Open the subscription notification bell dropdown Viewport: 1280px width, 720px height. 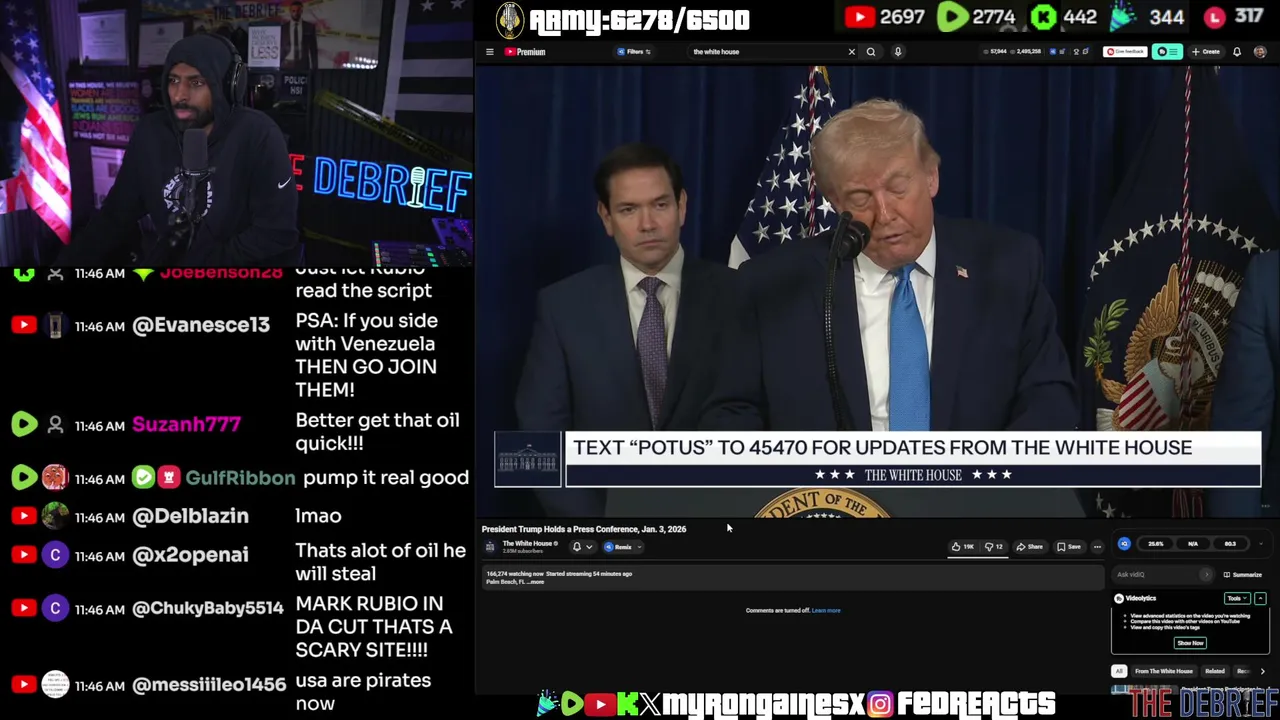tap(582, 547)
